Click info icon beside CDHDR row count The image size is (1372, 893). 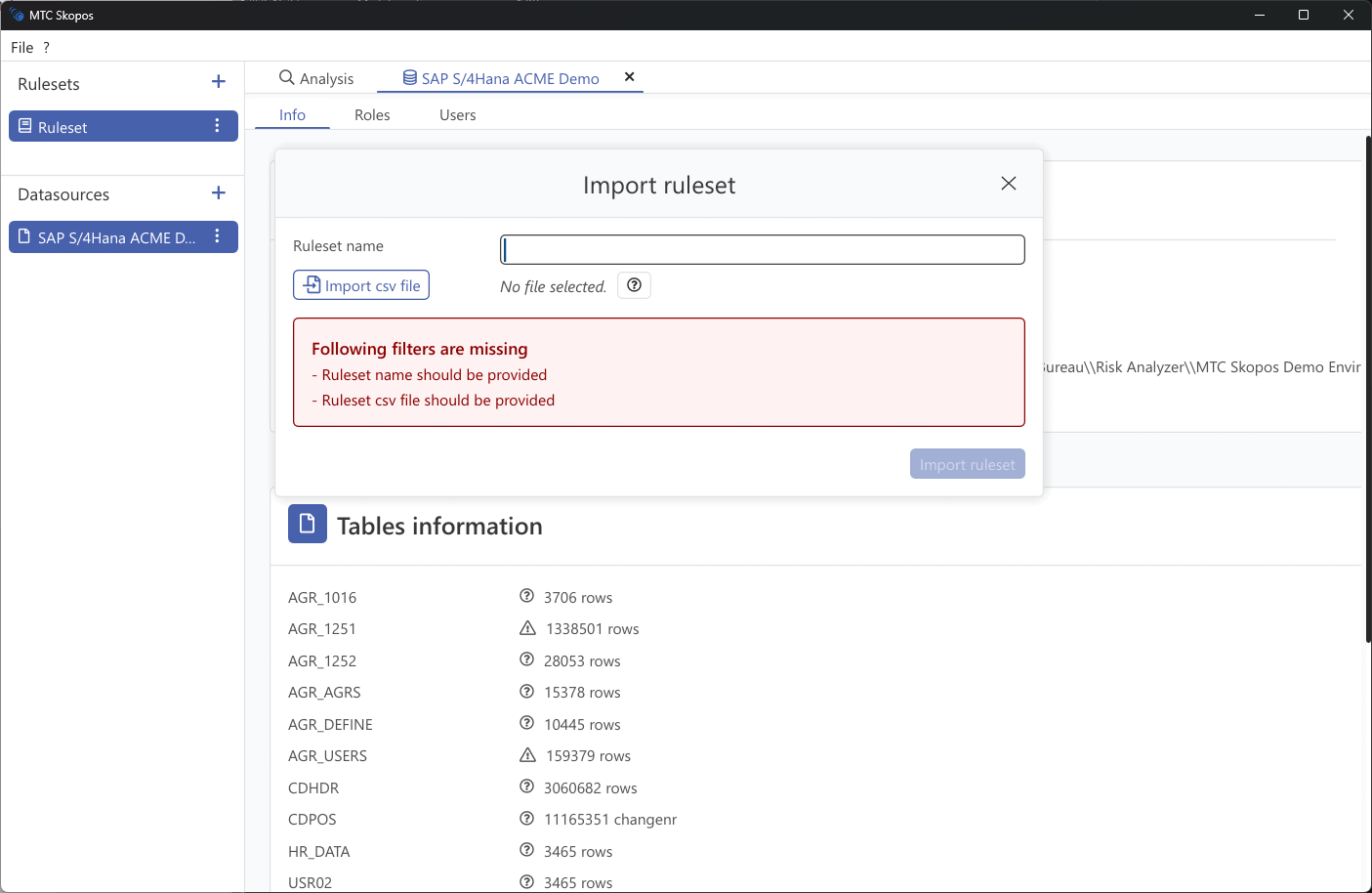(526, 787)
